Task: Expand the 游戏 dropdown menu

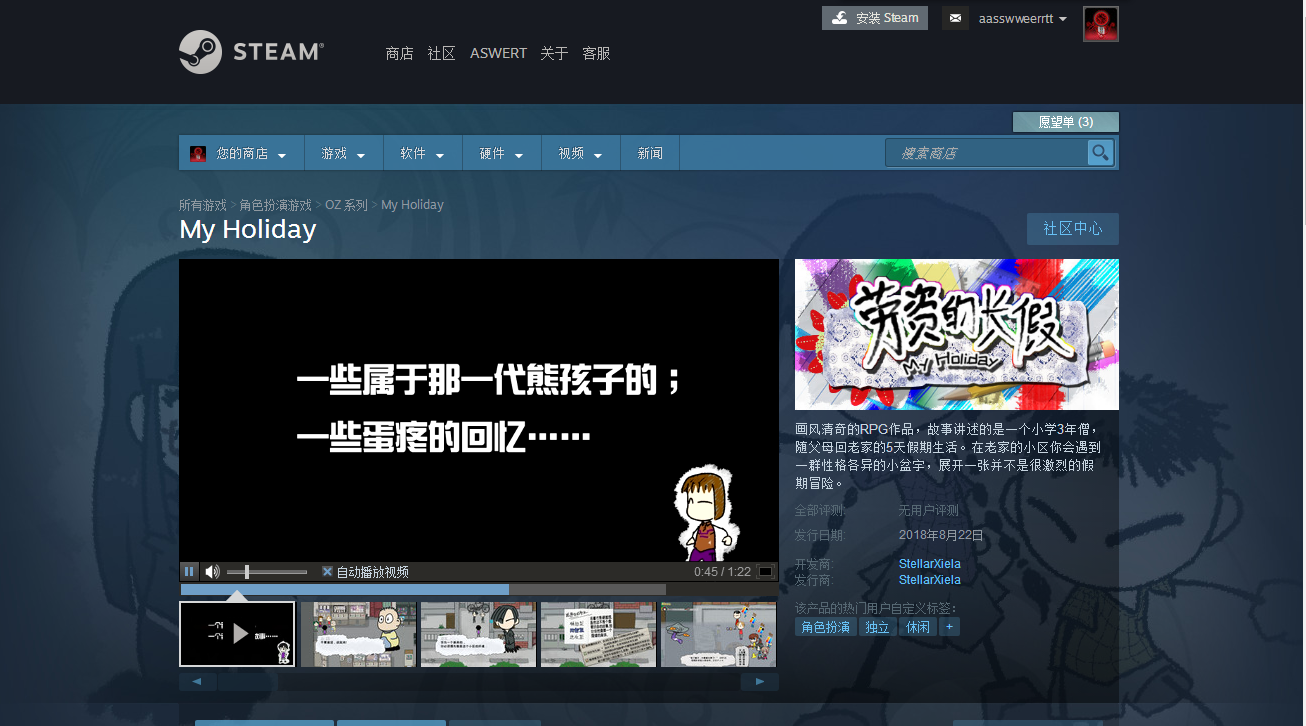Action: 344,153
